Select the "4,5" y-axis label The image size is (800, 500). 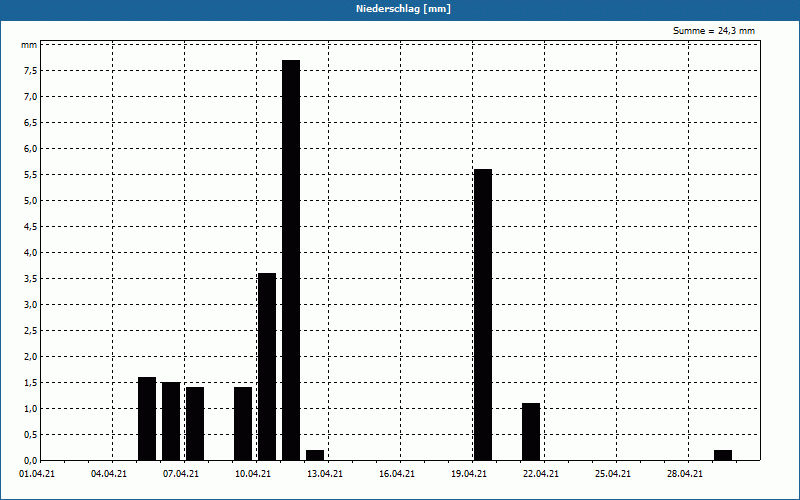pos(31,227)
